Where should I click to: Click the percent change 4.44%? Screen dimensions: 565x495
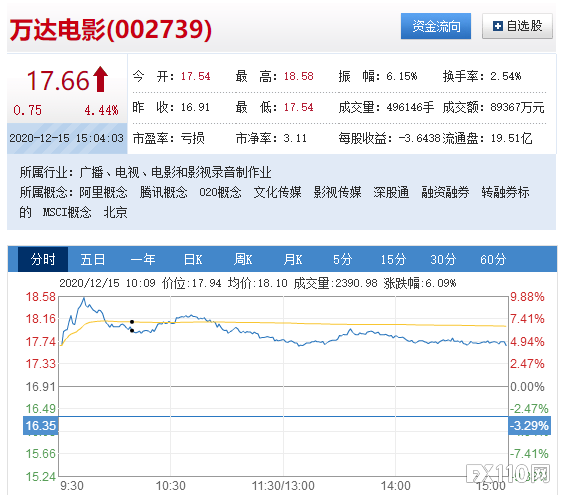point(101,110)
